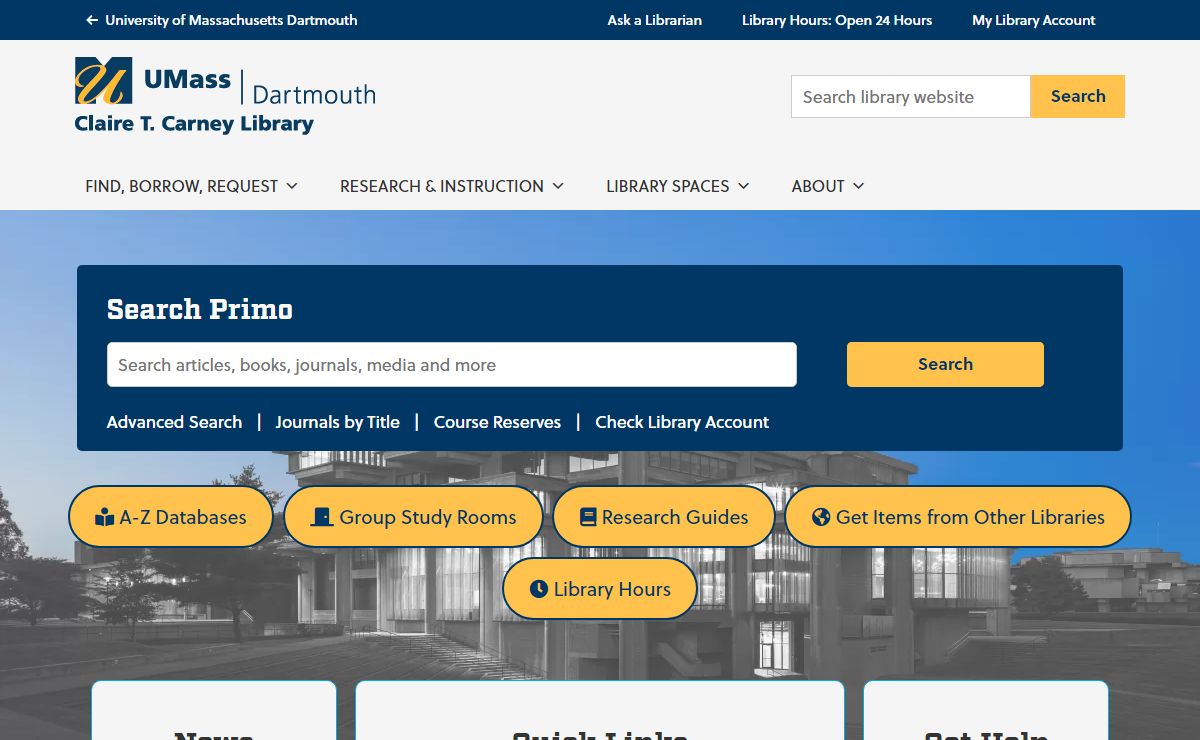Click the Claire T. Carney Library title
This screenshot has width=1200, height=740.
point(194,124)
